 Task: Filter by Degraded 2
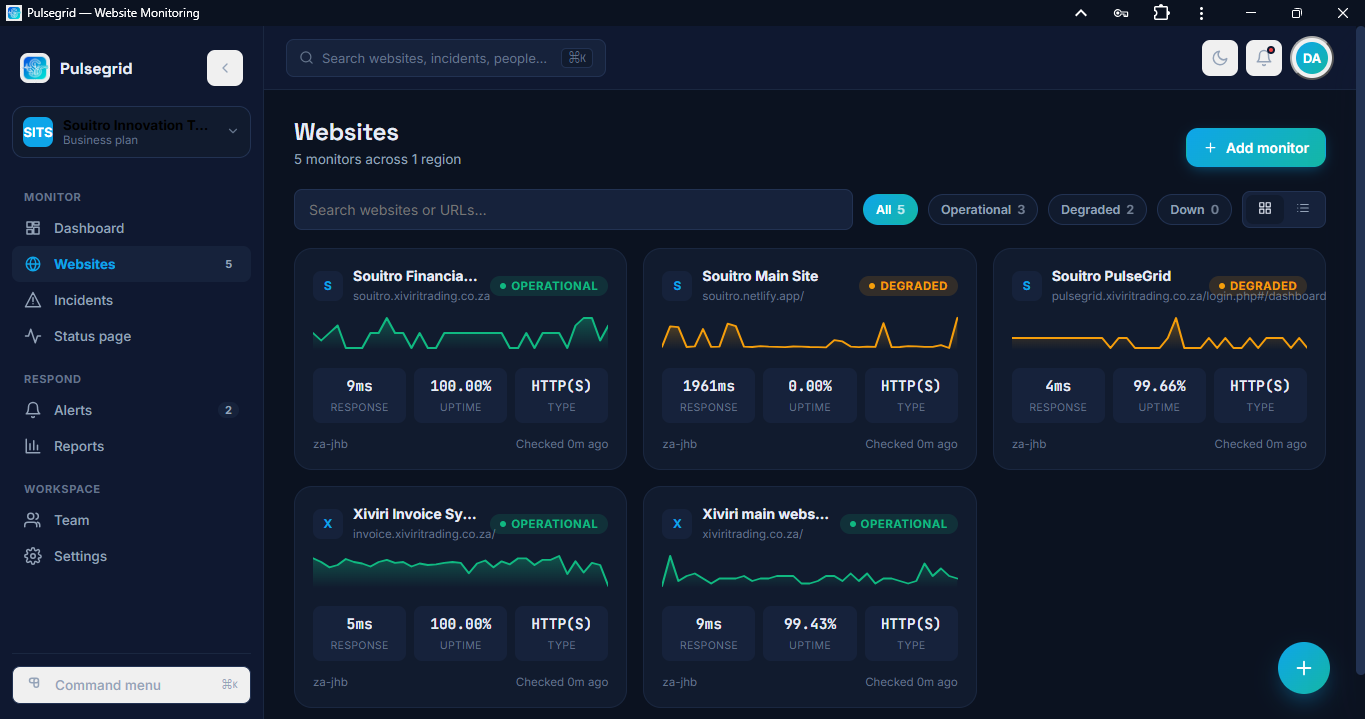coord(1097,210)
